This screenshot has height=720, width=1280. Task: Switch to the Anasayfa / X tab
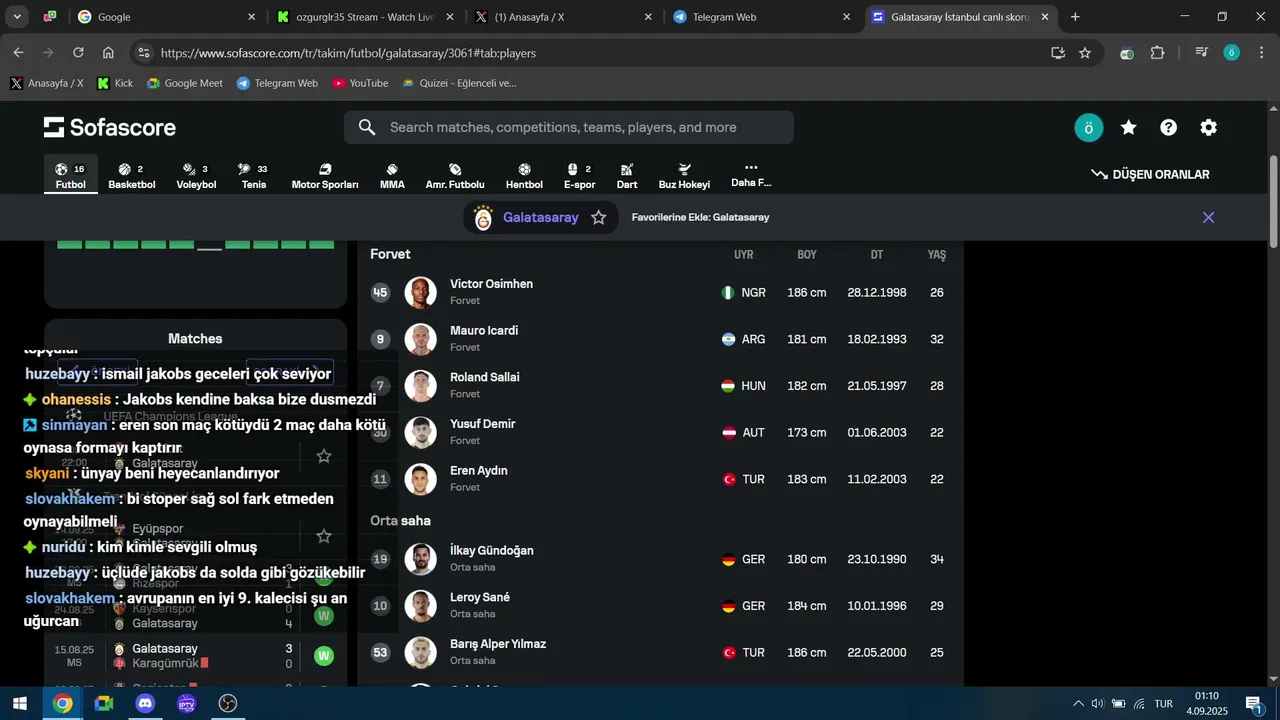point(563,17)
